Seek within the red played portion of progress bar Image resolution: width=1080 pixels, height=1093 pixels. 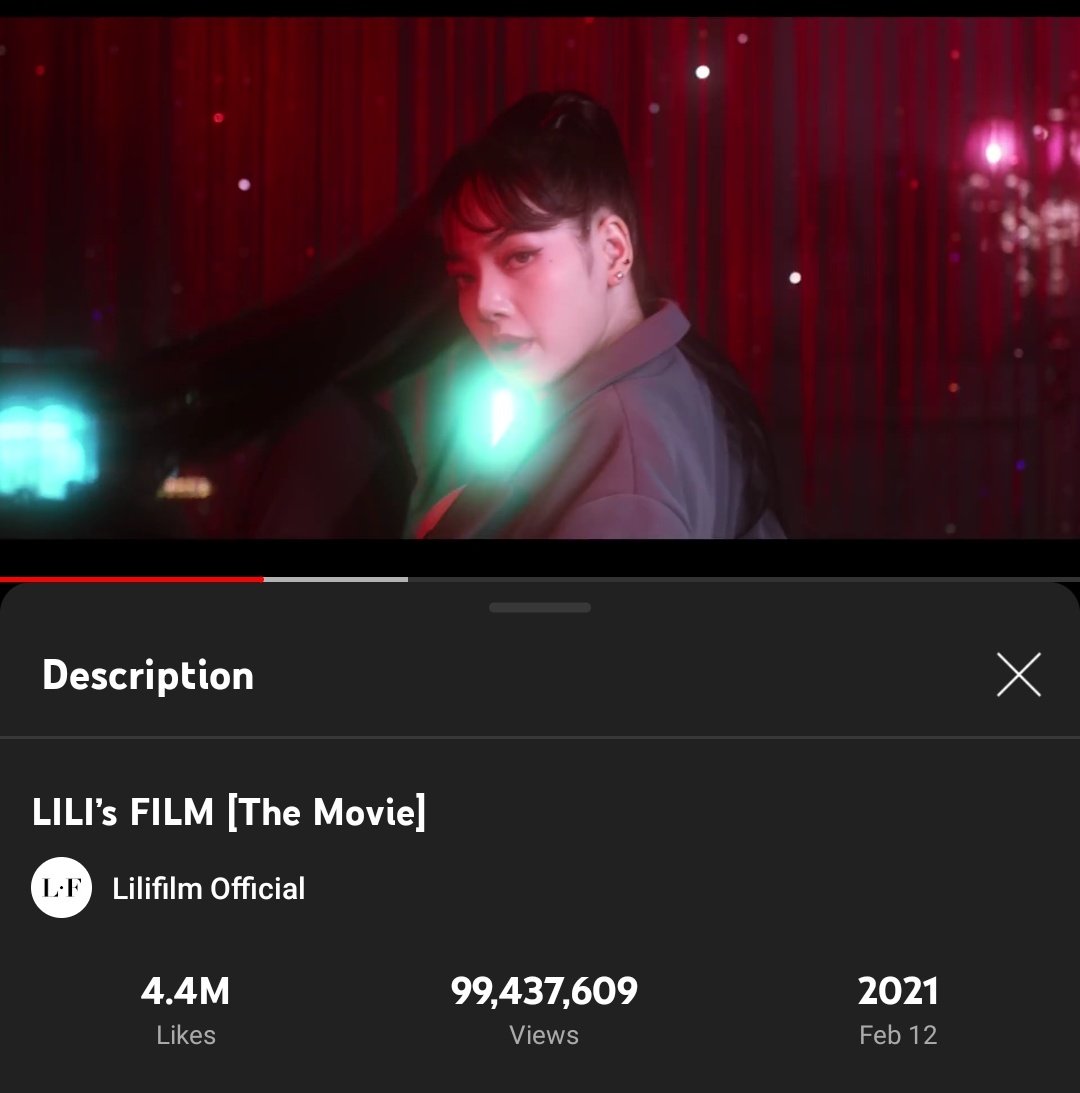[x=132, y=579]
